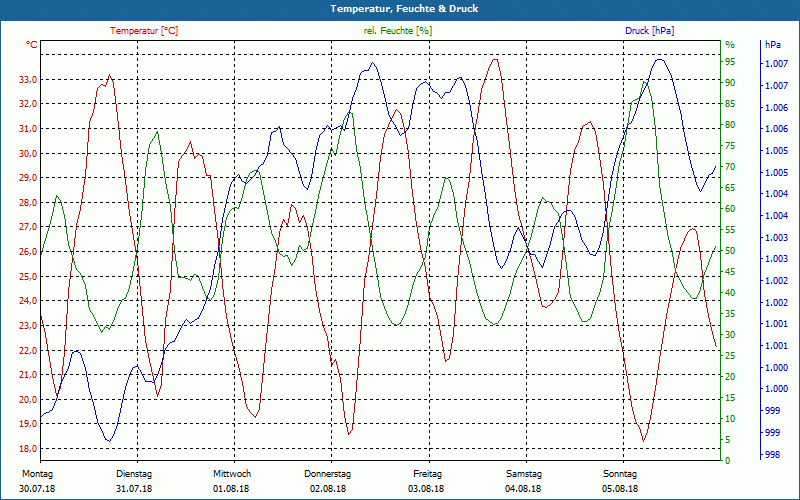Click the date "01.08.18"
Image resolution: width=800 pixels, height=500 pixels.
(x=231, y=489)
